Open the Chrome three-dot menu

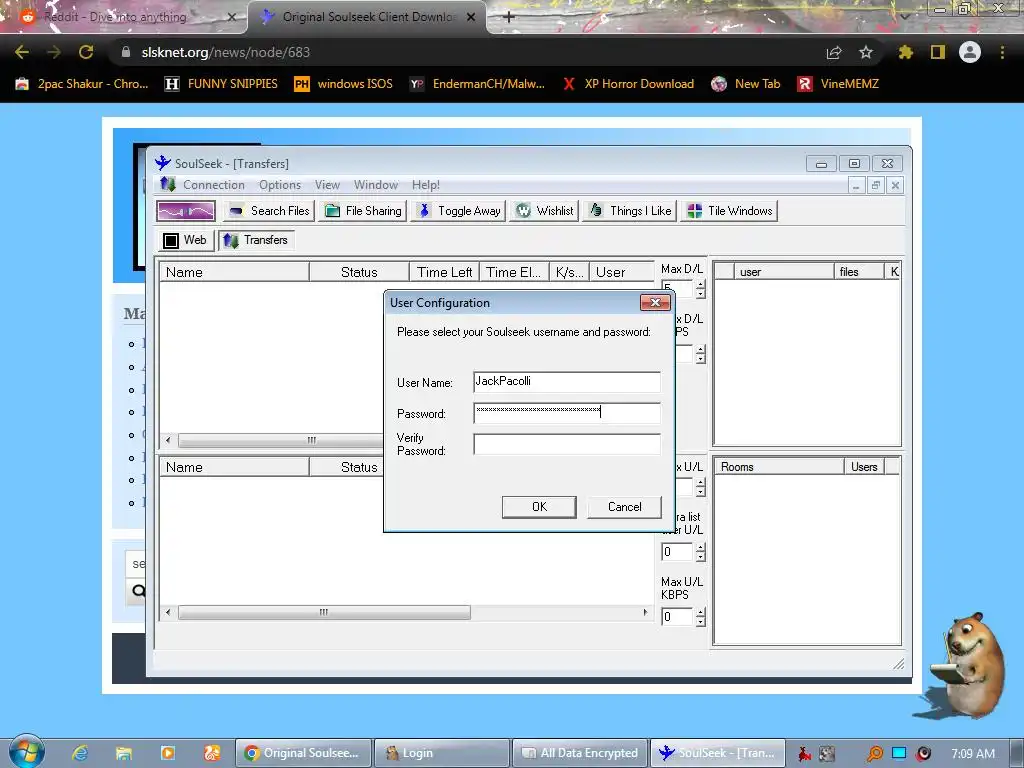click(1002, 52)
